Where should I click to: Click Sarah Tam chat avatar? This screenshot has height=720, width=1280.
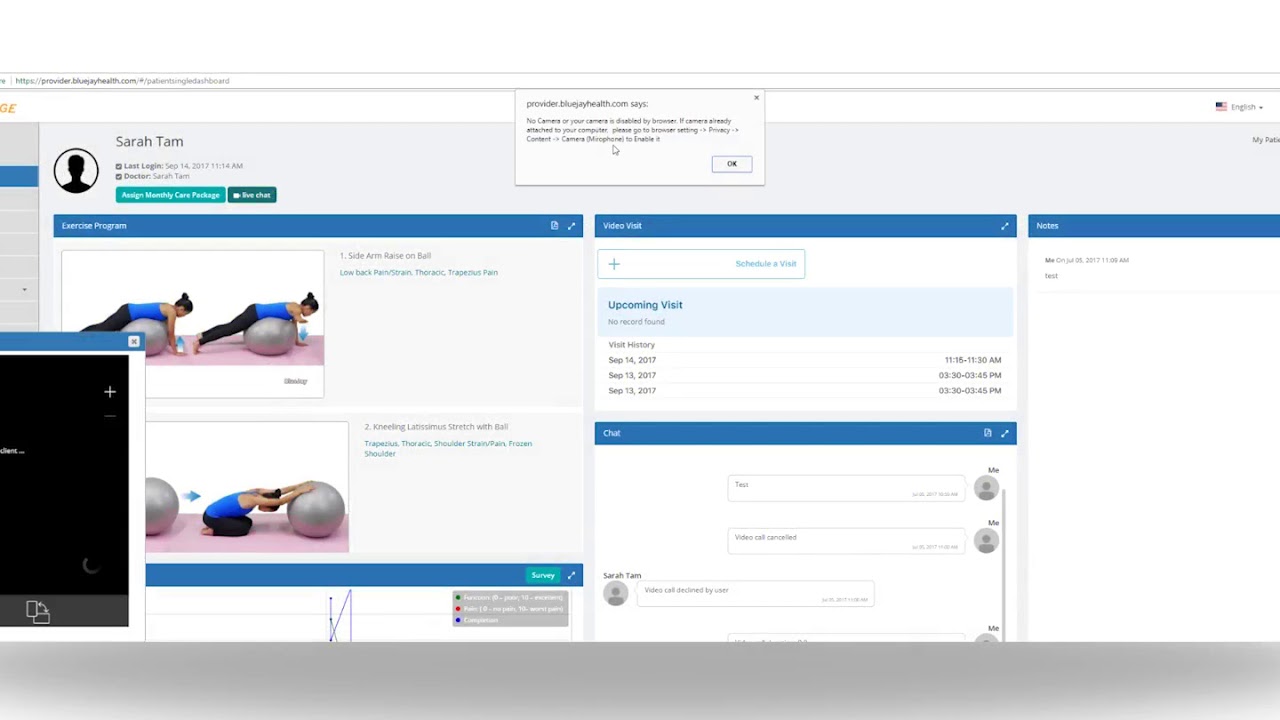pyautogui.click(x=615, y=594)
